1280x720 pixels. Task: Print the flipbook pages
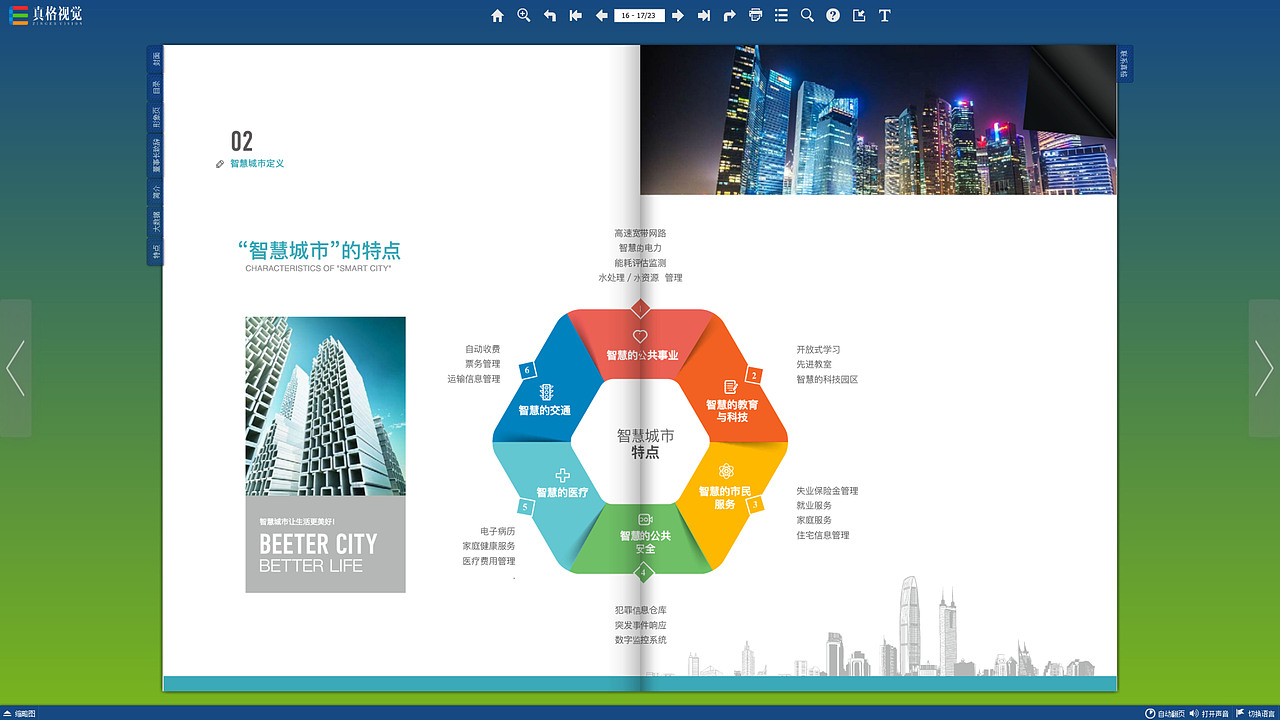click(756, 15)
